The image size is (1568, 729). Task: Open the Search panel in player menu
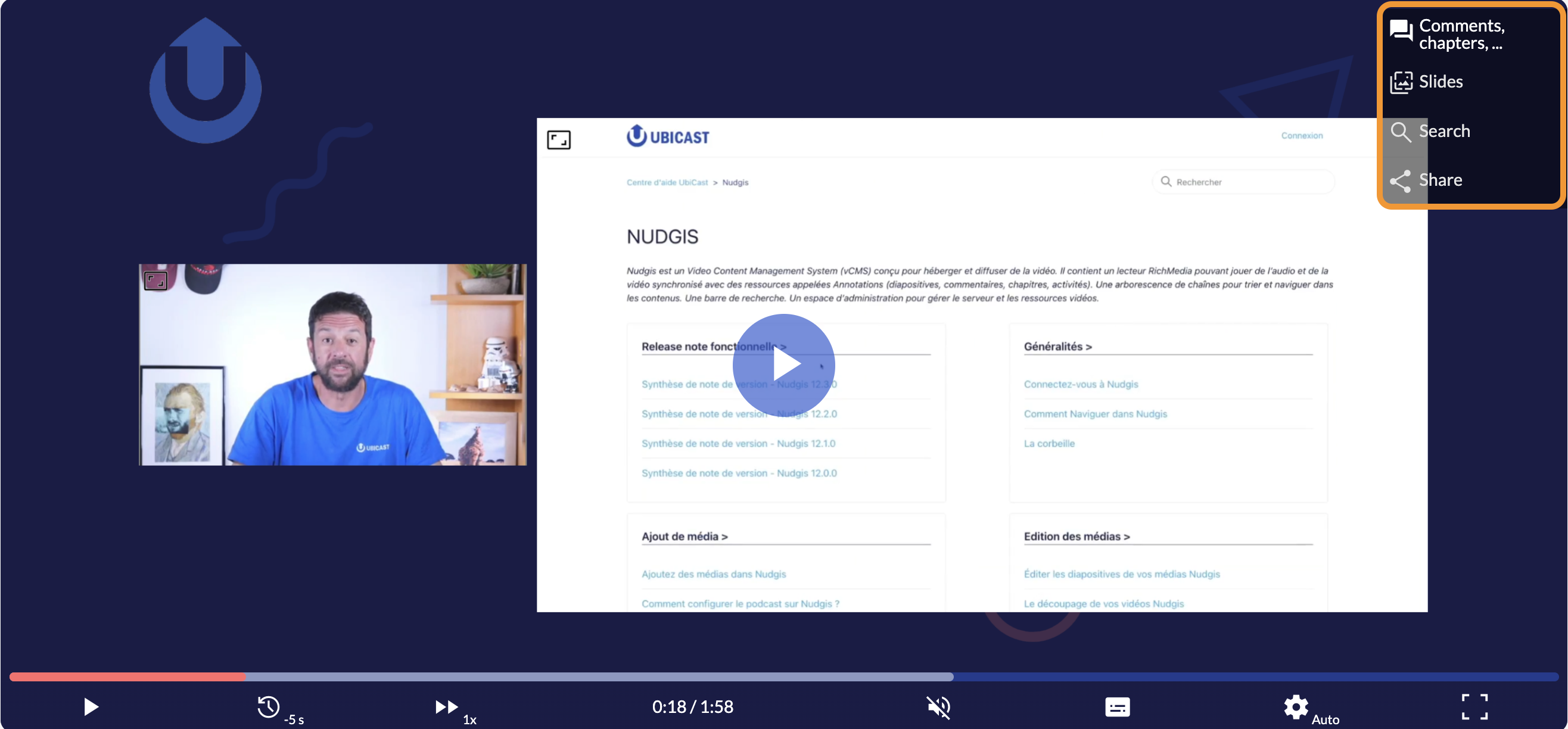1430,131
